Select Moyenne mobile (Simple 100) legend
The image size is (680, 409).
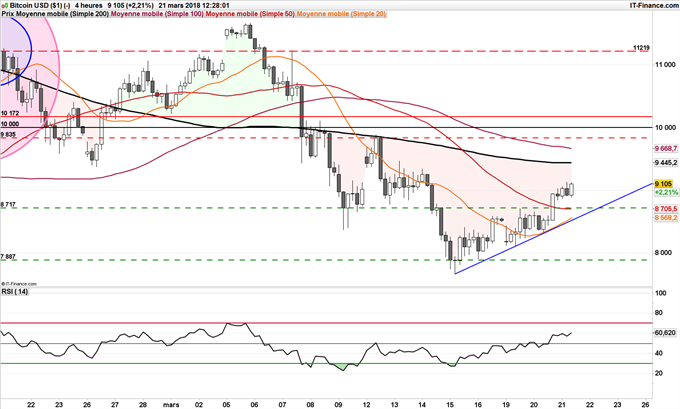coord(157,14)
